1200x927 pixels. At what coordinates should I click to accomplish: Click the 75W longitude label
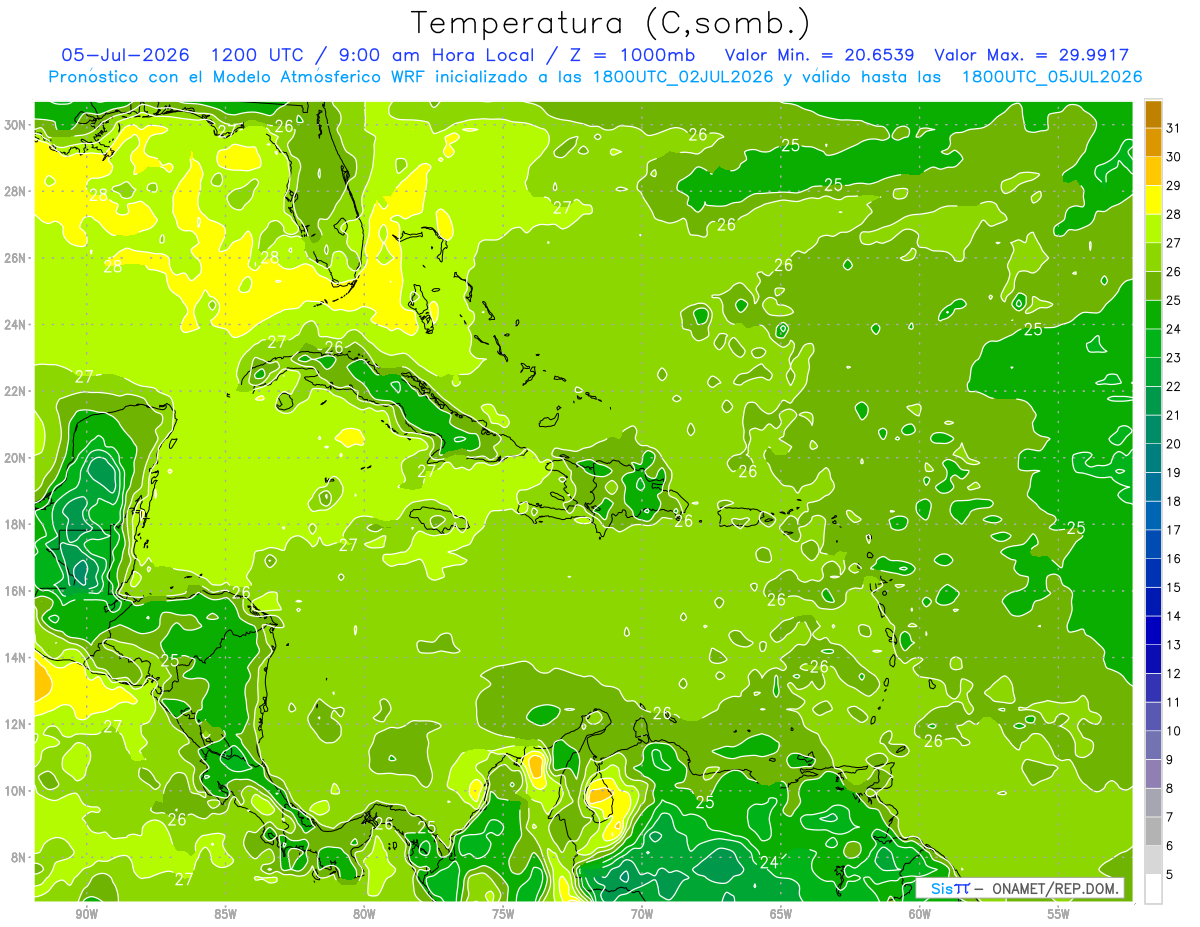[x=503, y=914]
